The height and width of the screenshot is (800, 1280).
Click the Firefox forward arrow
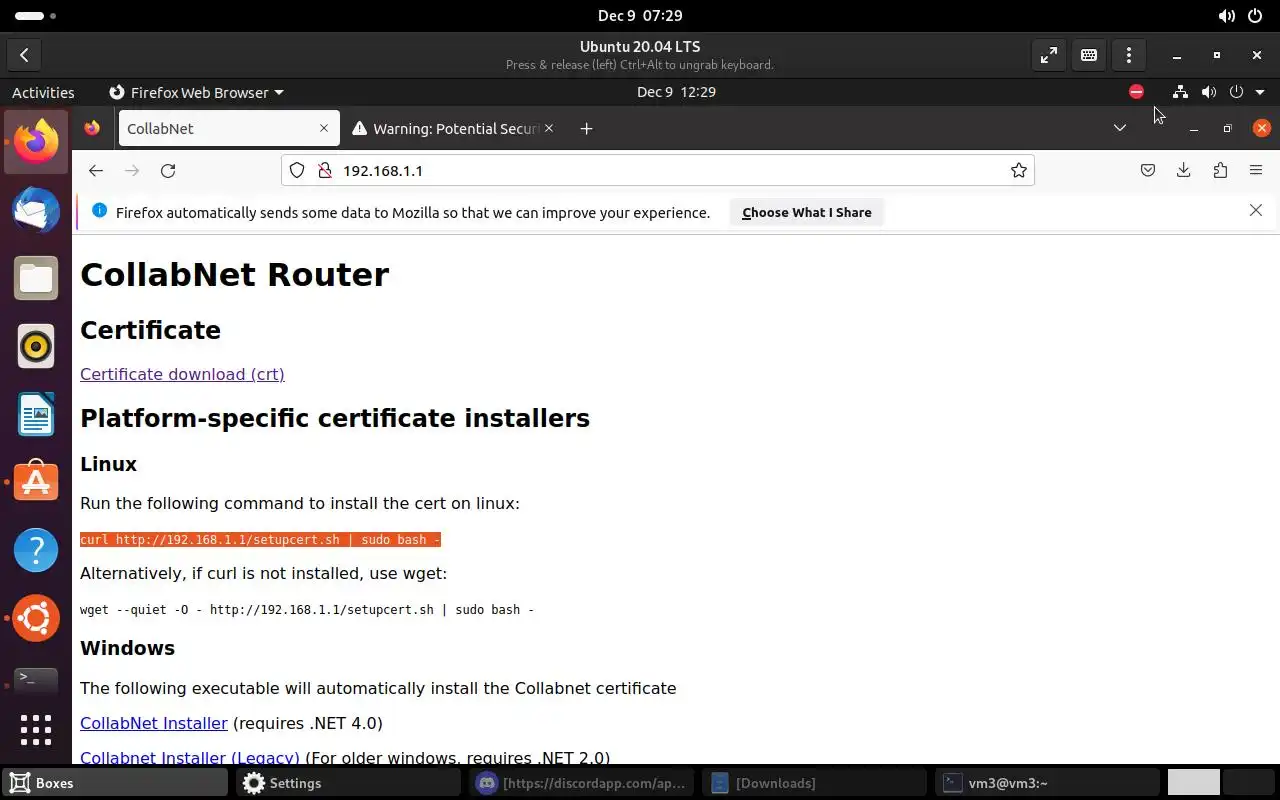tap(132, 170)
